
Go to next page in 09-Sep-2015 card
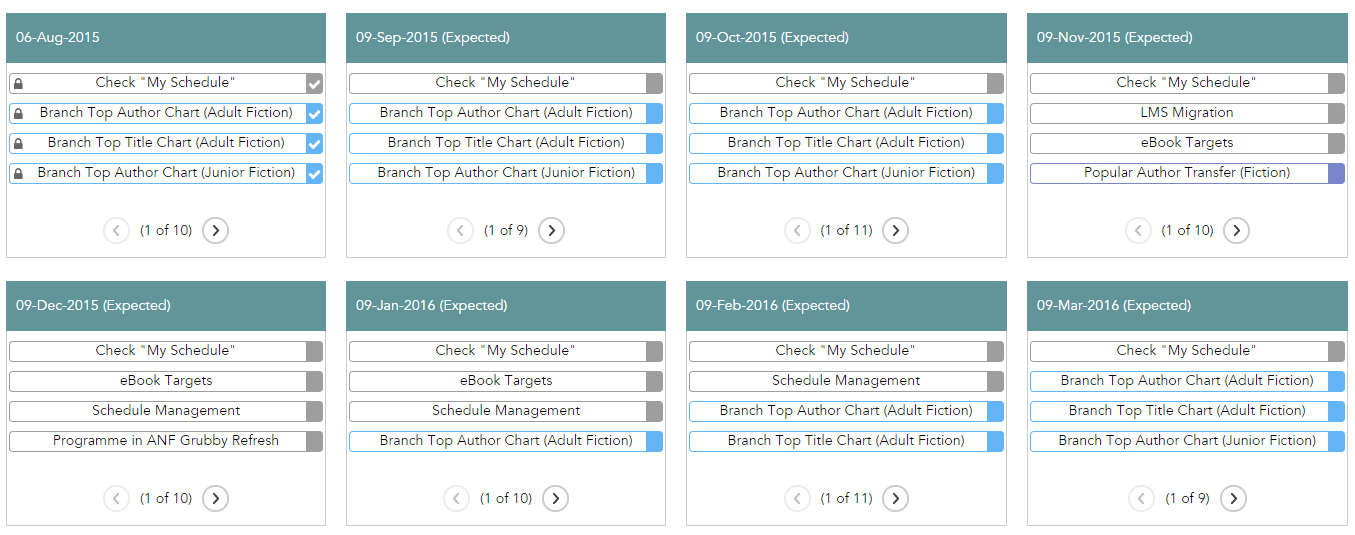[x=551, y=231]
